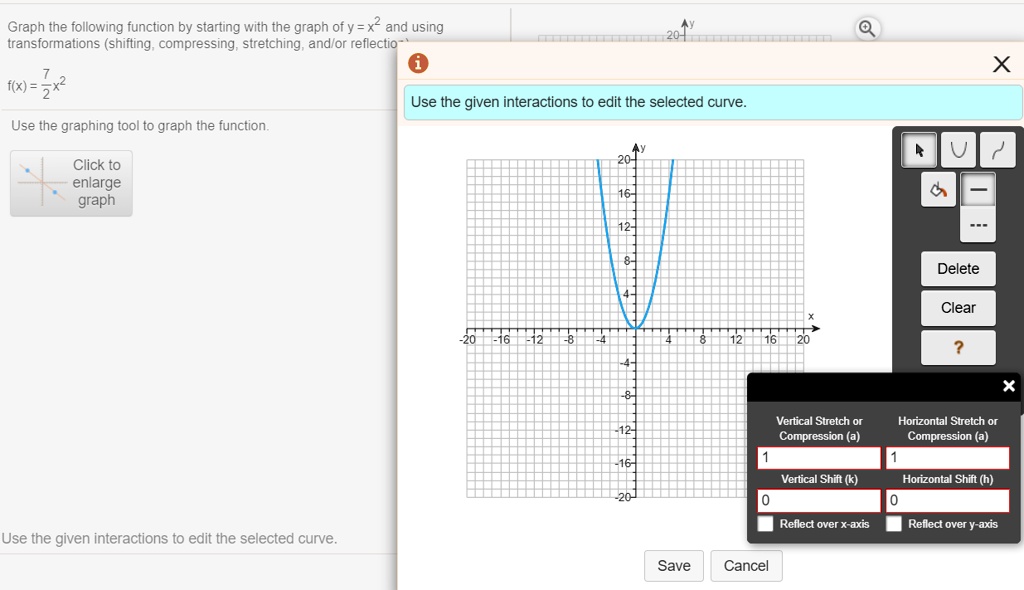Select the arrow pointer tool
Viewport: 1024px width, 590px height.
(919, 150)
